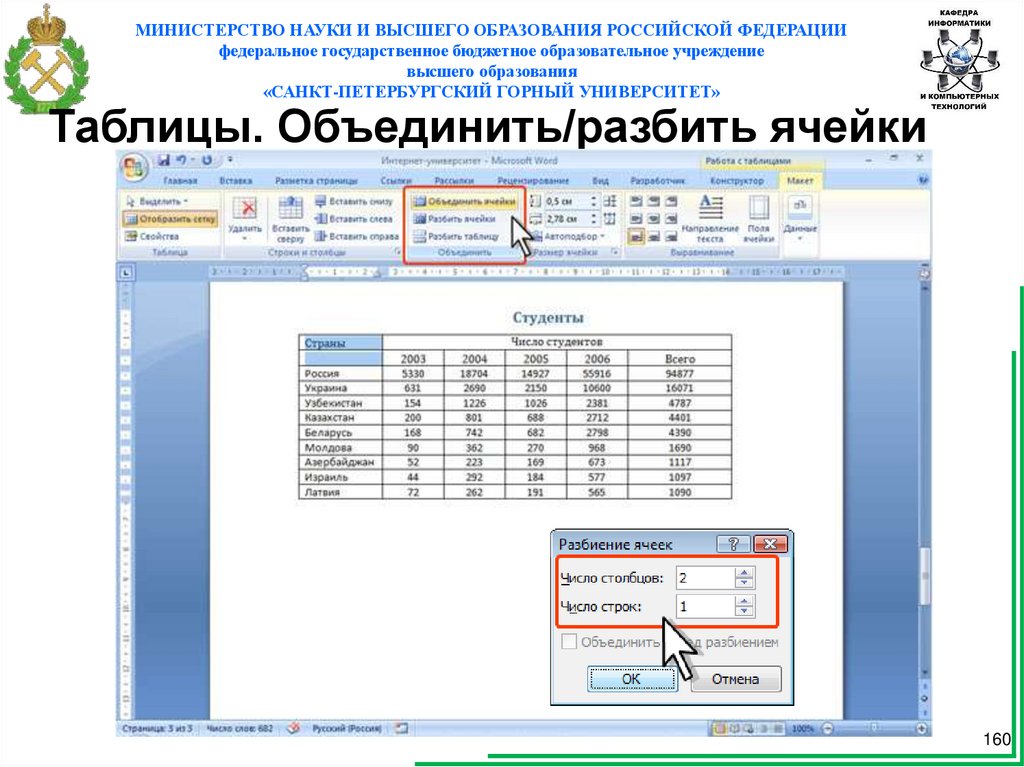Align cell text bottom right
1024x767 pixels.
670,237
